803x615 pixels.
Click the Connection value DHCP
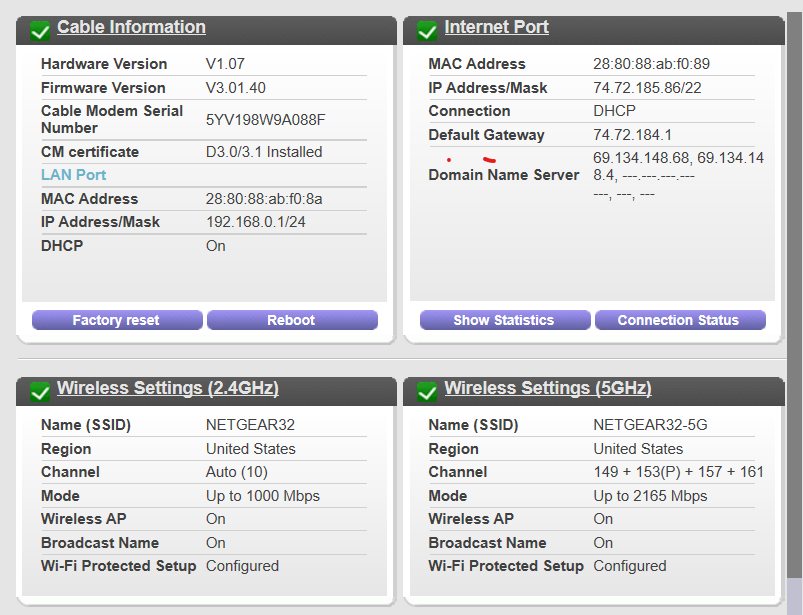615,111
